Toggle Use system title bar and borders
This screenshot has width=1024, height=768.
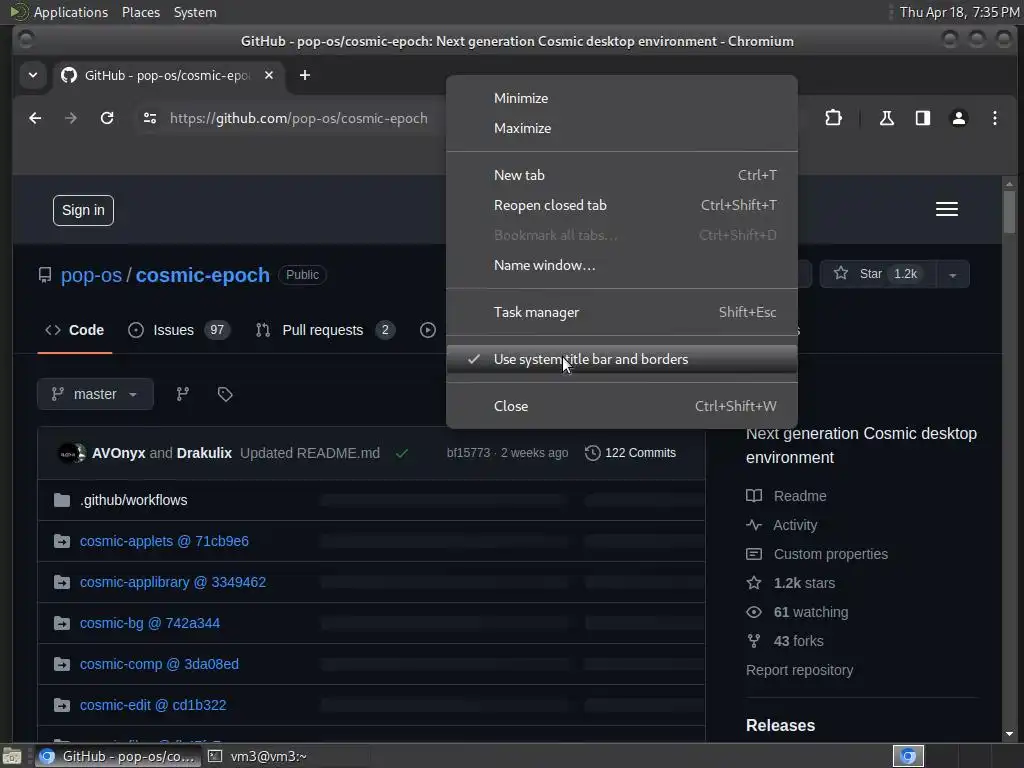622,359
